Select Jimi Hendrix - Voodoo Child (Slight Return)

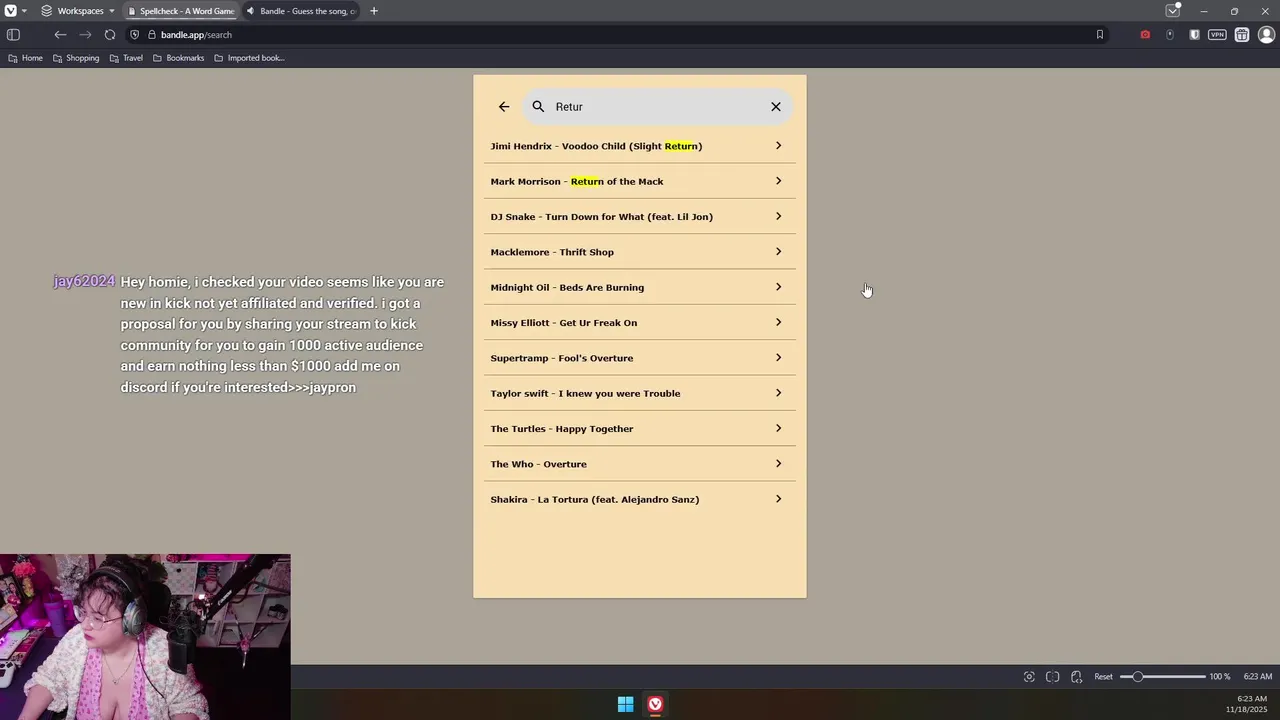[640, 146]
